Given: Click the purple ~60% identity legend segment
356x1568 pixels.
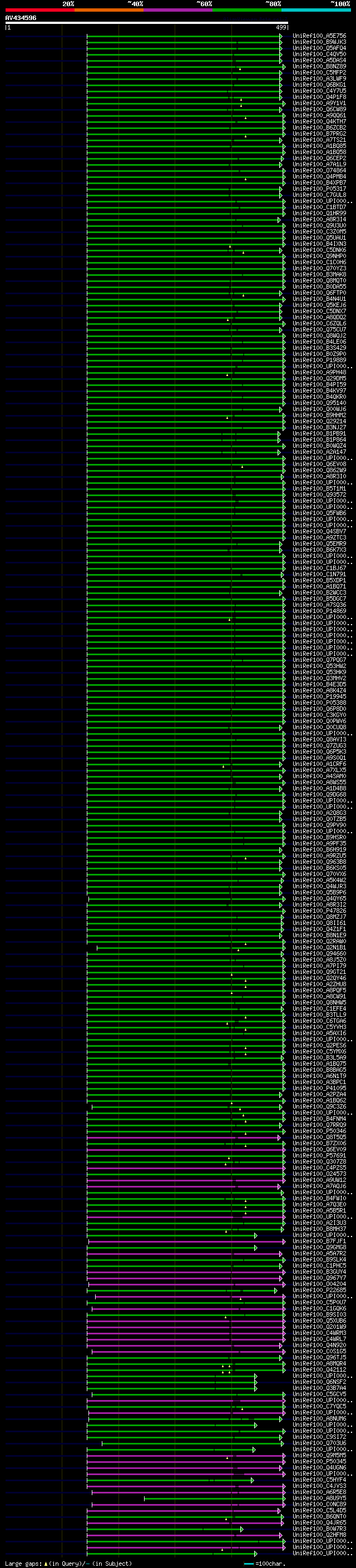Looking at the screenshot, I should pyautogui.click(x=179, y=10).
